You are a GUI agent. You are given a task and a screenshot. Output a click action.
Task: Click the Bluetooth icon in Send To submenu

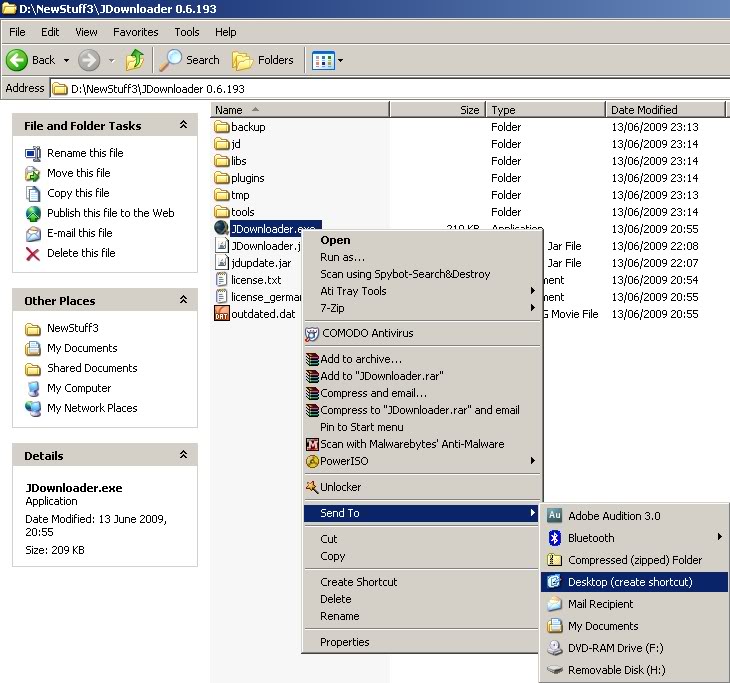[554, 538]
